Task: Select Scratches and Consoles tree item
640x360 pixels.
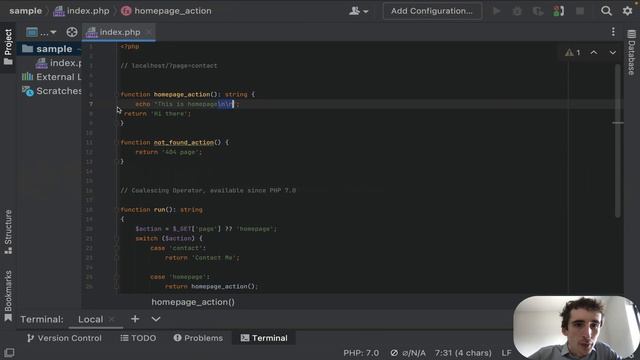Action: click(x=51, y=91)
